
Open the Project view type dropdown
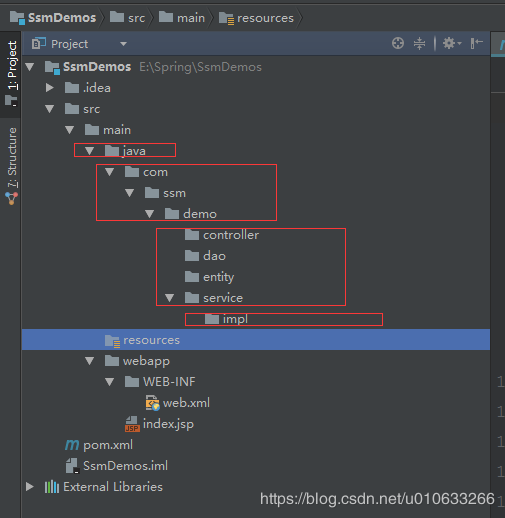tap(123, 44)
